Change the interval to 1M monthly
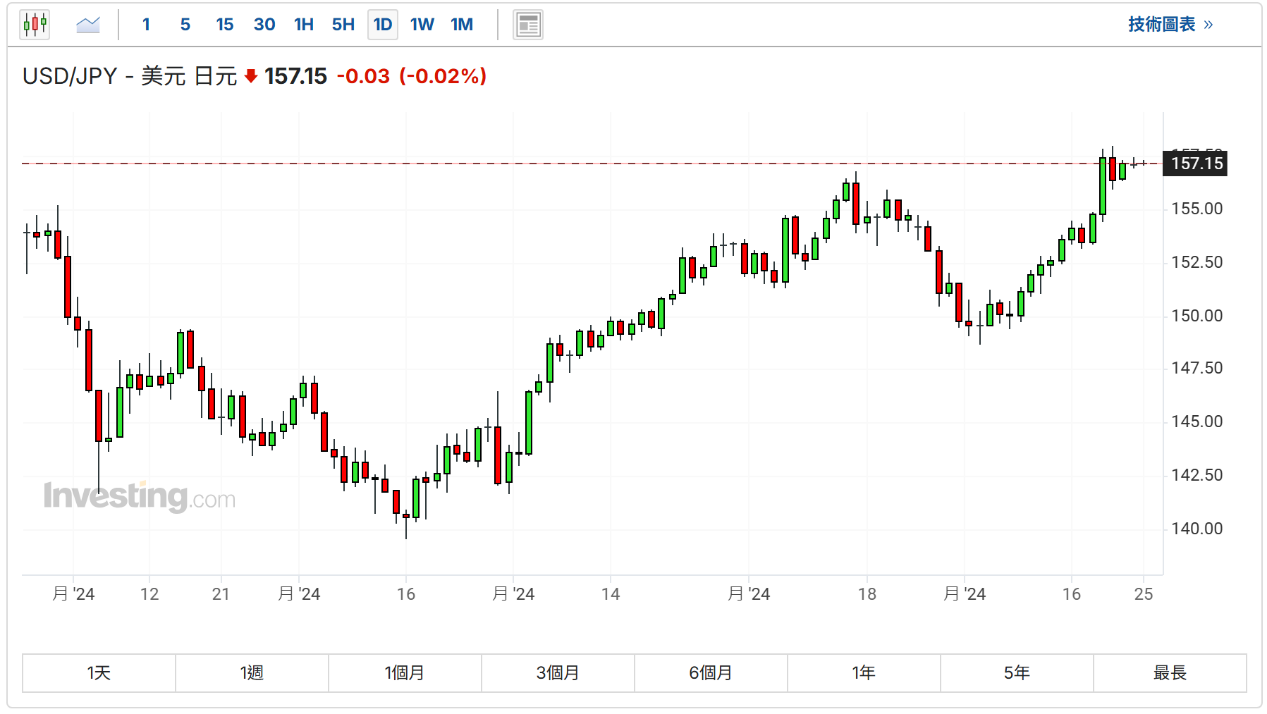1267x714 pixels. (461, 24)
